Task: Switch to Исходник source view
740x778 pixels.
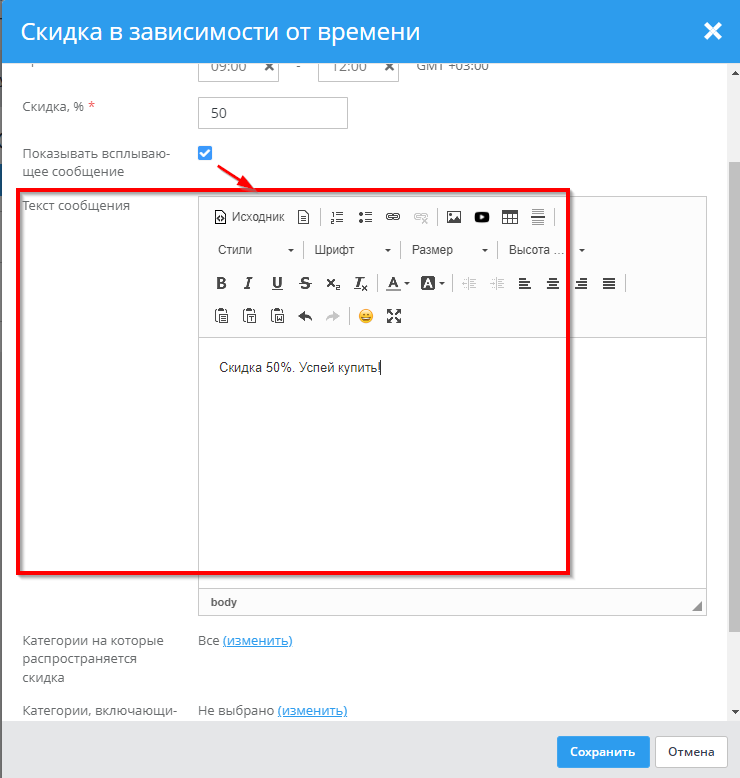Action: [x=250, y=217]
